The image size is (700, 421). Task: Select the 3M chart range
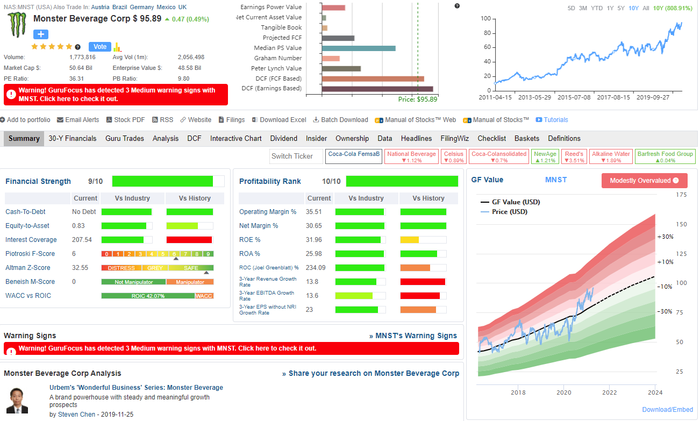coord(583,8)
